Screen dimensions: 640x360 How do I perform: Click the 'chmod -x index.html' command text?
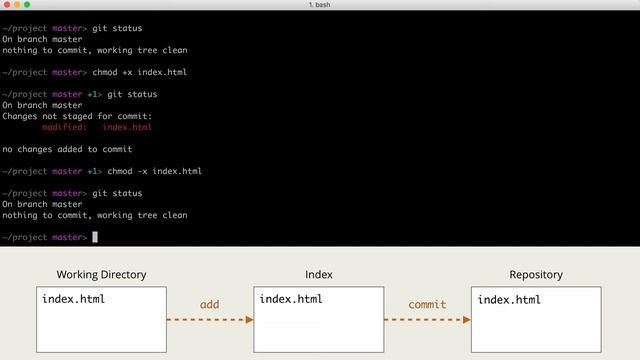tap(155, 171)
